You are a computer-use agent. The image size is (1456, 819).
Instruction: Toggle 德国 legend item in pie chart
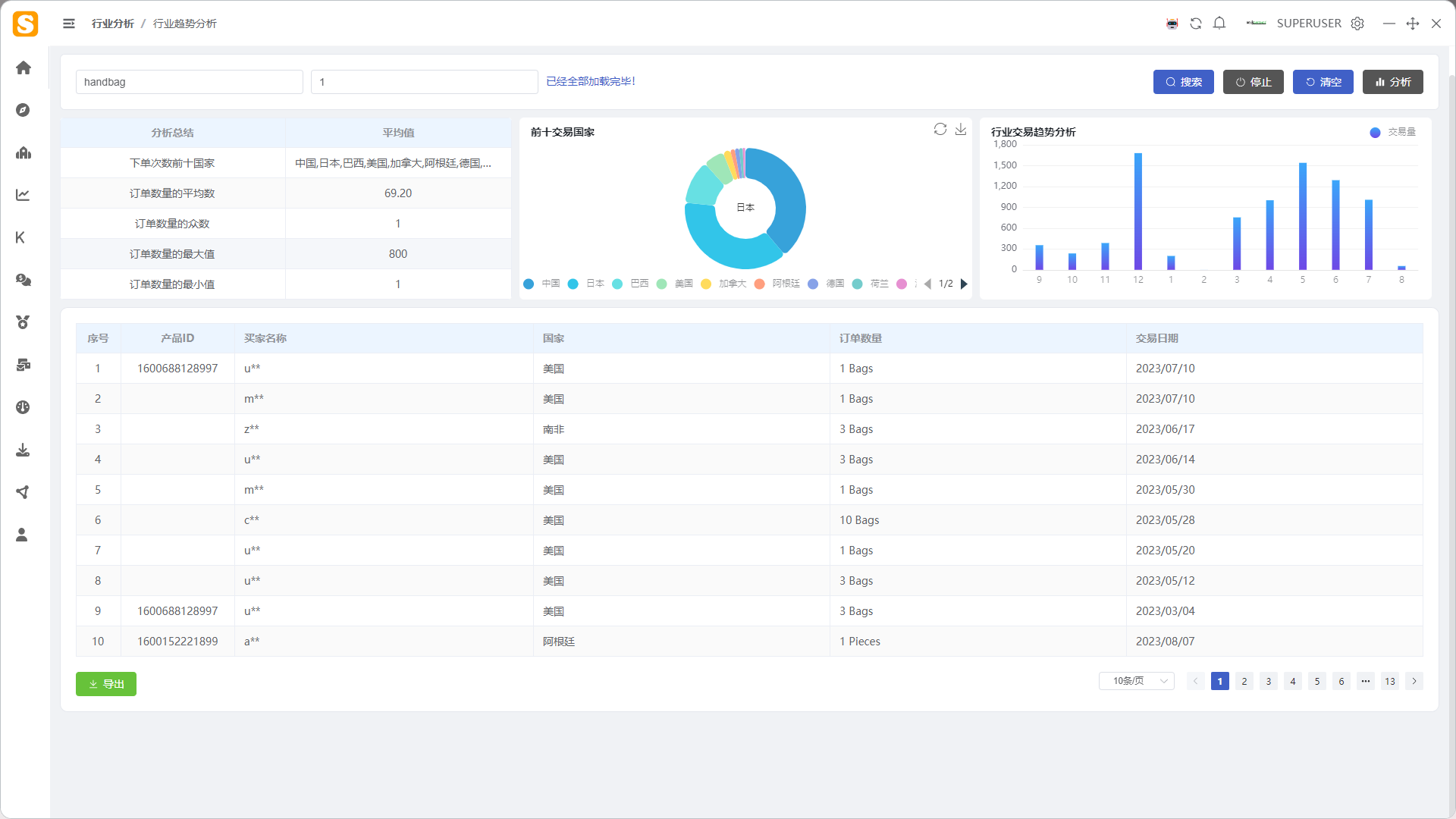click(826, 284)
